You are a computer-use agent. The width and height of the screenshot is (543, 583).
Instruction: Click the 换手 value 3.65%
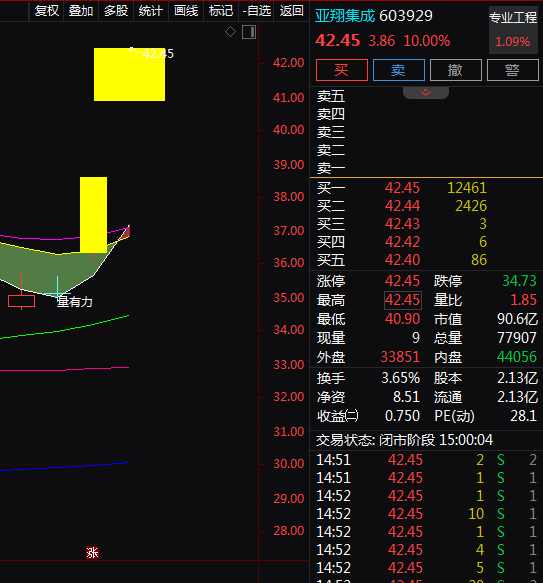pos(401,378)
